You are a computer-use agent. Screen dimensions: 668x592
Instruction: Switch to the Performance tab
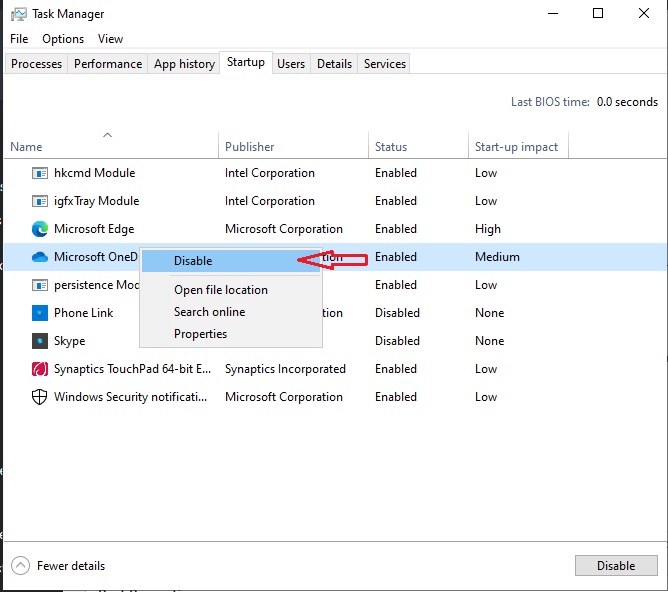(108, 64)
